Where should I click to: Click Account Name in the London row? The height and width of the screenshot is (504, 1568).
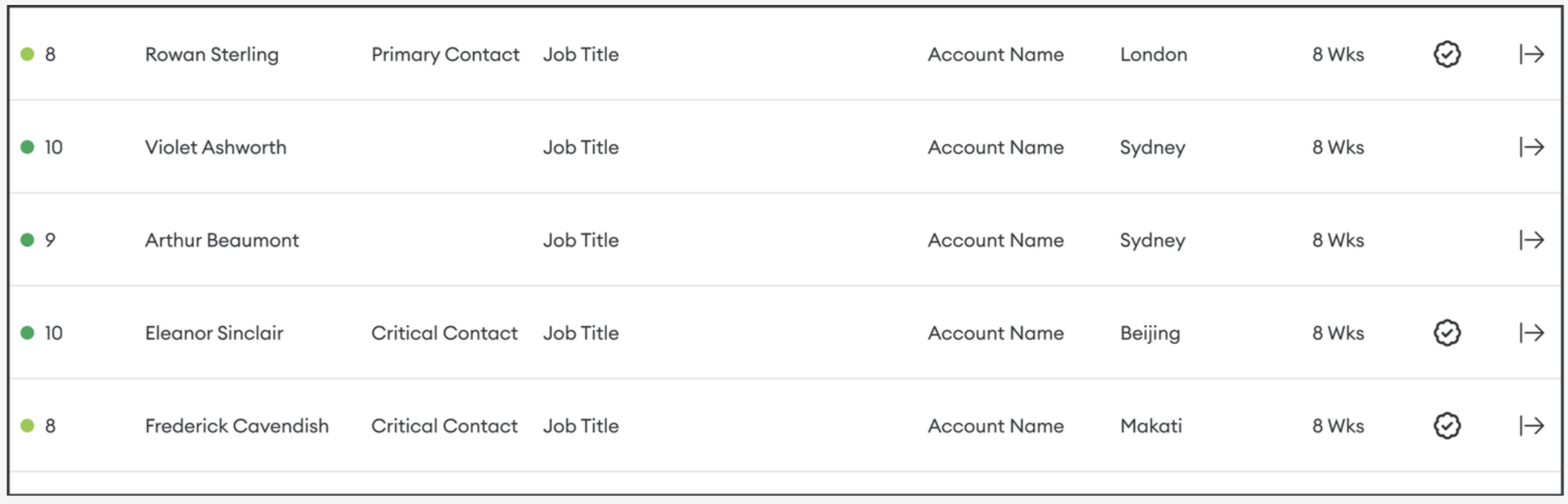pos(996,55)
